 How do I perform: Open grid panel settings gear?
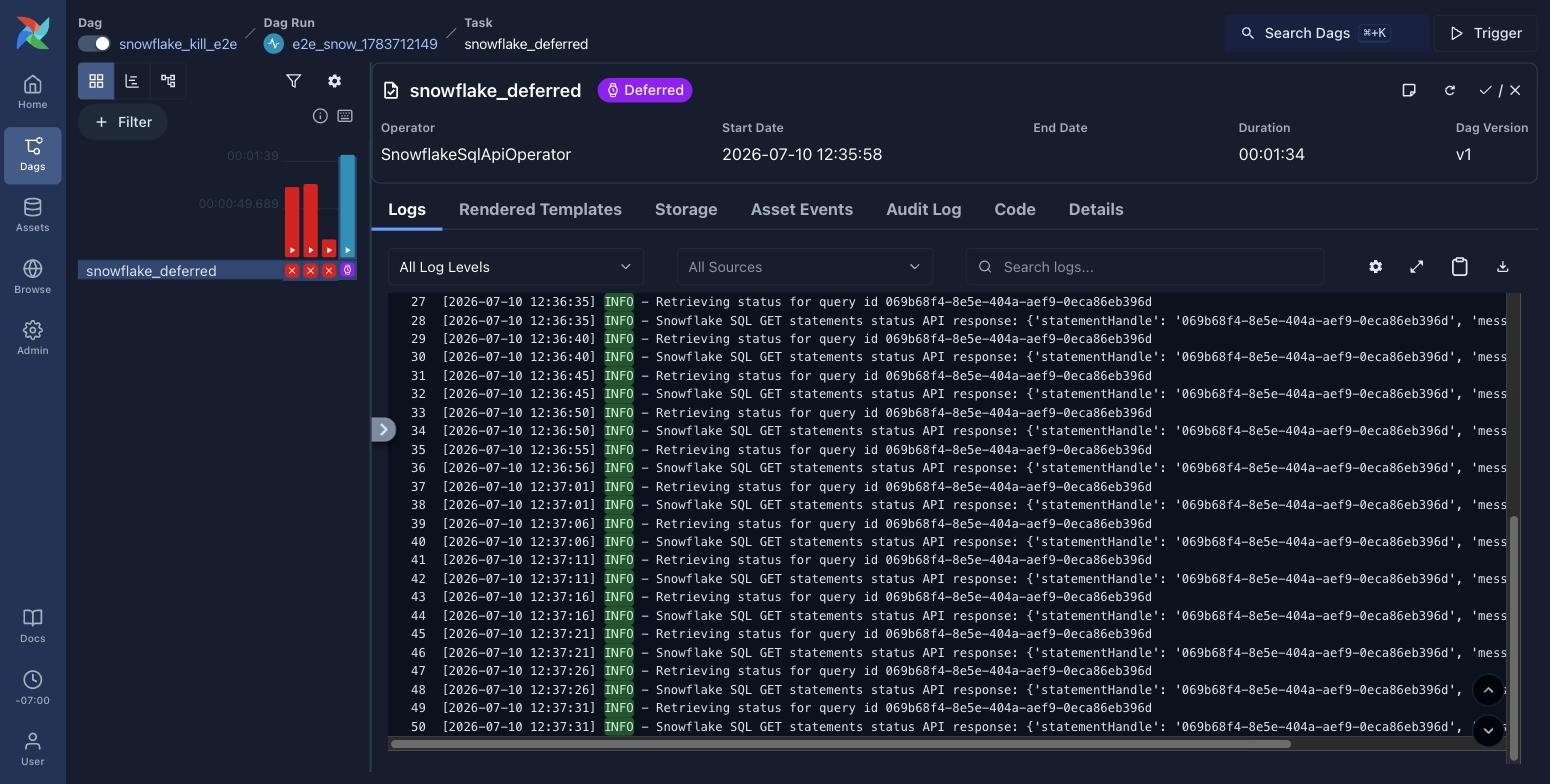click(x=335, y=81)
